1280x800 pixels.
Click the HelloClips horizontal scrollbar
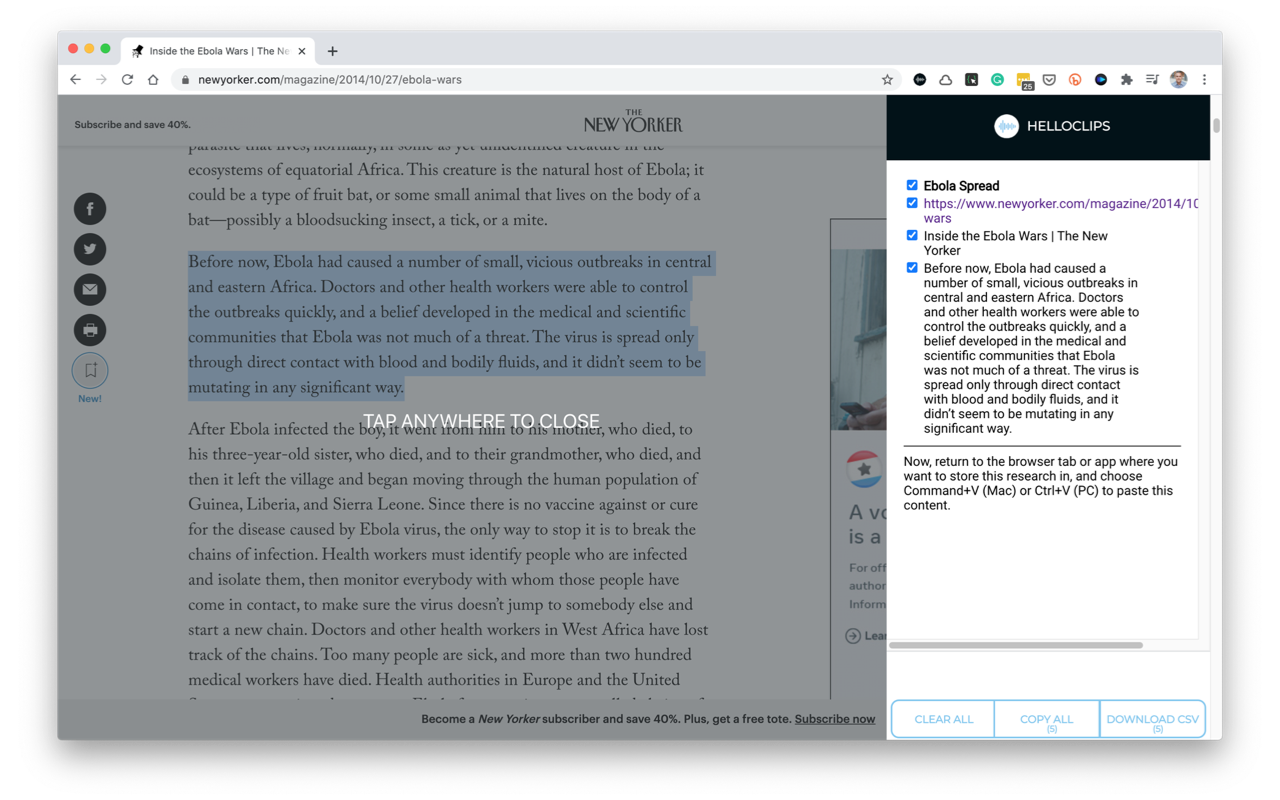pos(1015,645)
